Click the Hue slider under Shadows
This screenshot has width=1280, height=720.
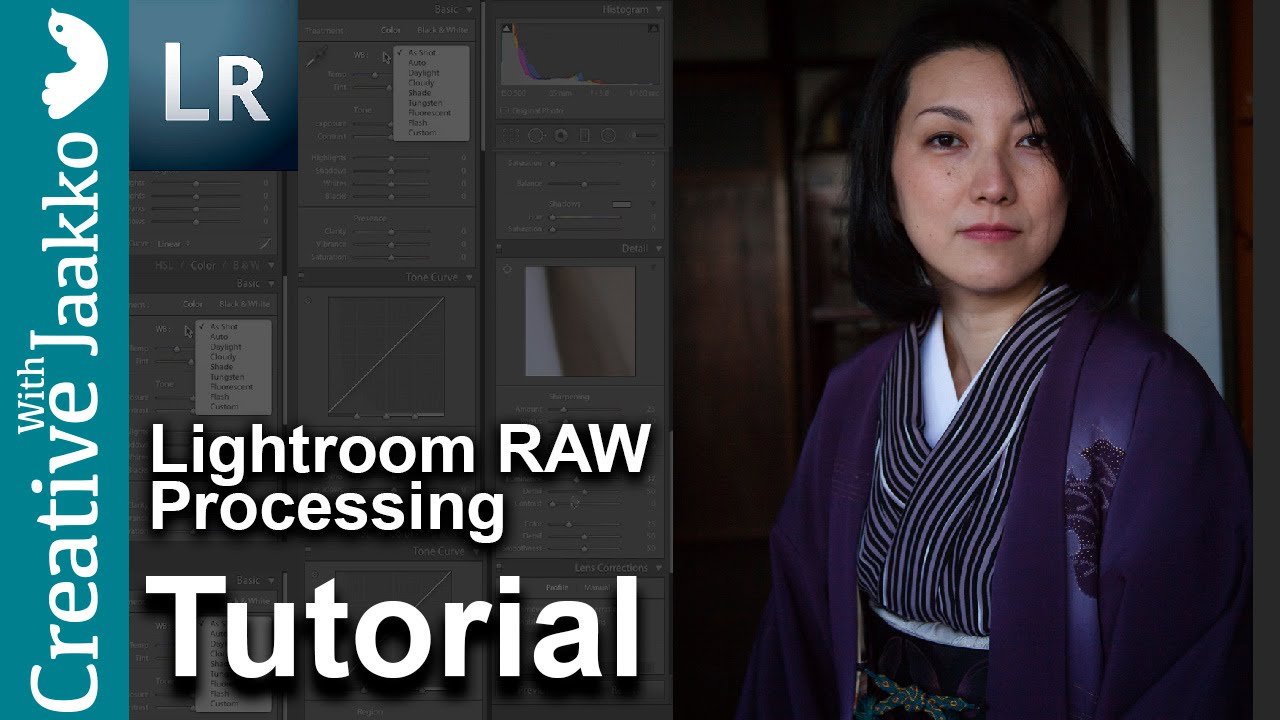point(585,217)
